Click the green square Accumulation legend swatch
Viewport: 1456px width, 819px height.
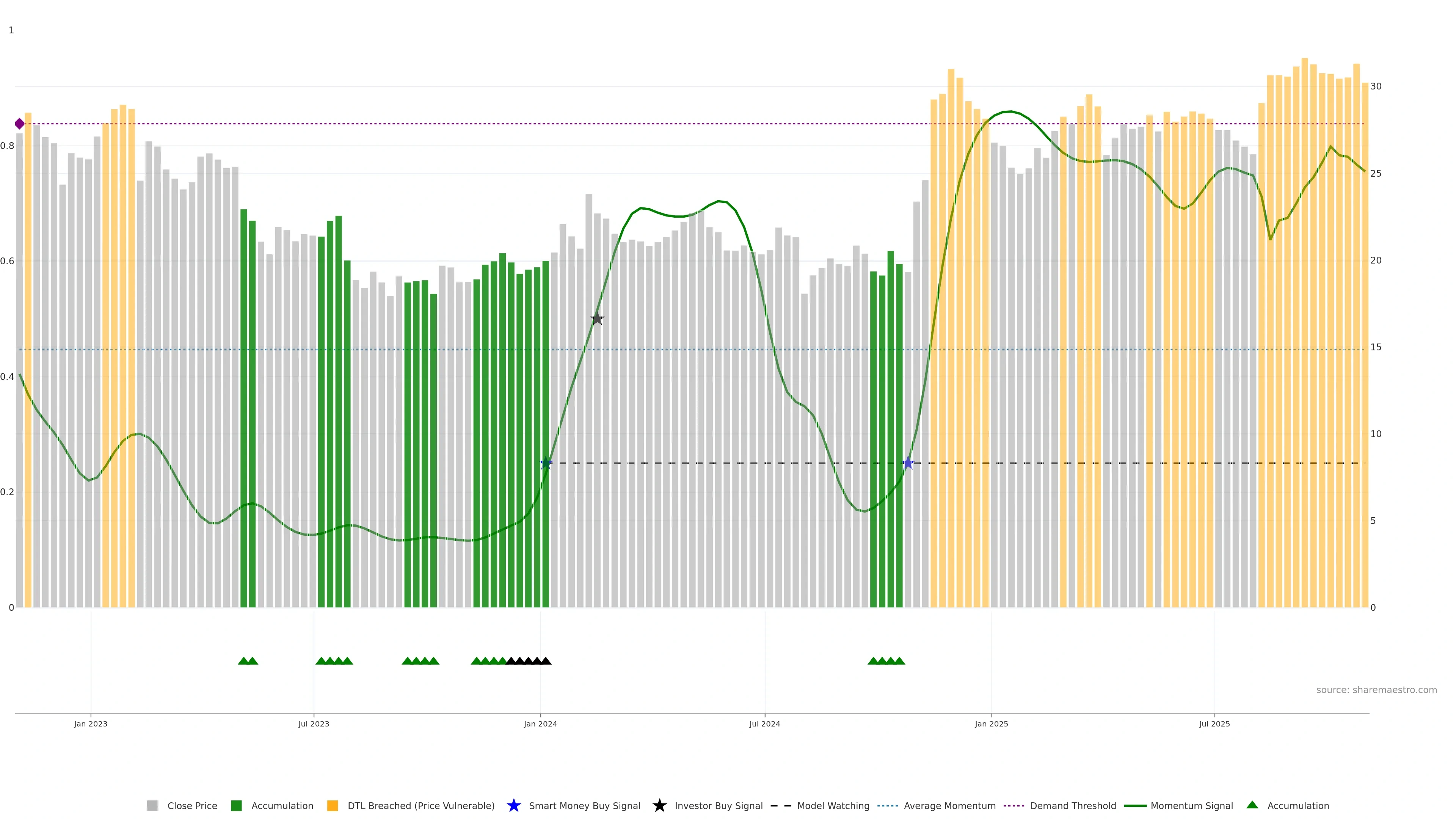(236, 806)
